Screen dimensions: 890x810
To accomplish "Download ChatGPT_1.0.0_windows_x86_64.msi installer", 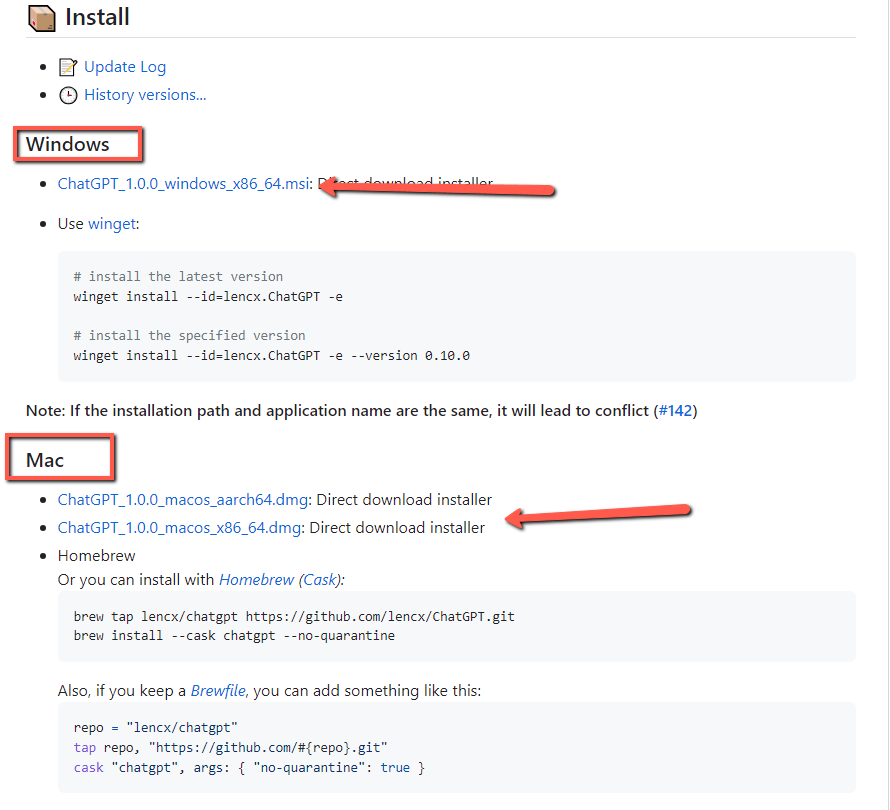I will point(184,184).
